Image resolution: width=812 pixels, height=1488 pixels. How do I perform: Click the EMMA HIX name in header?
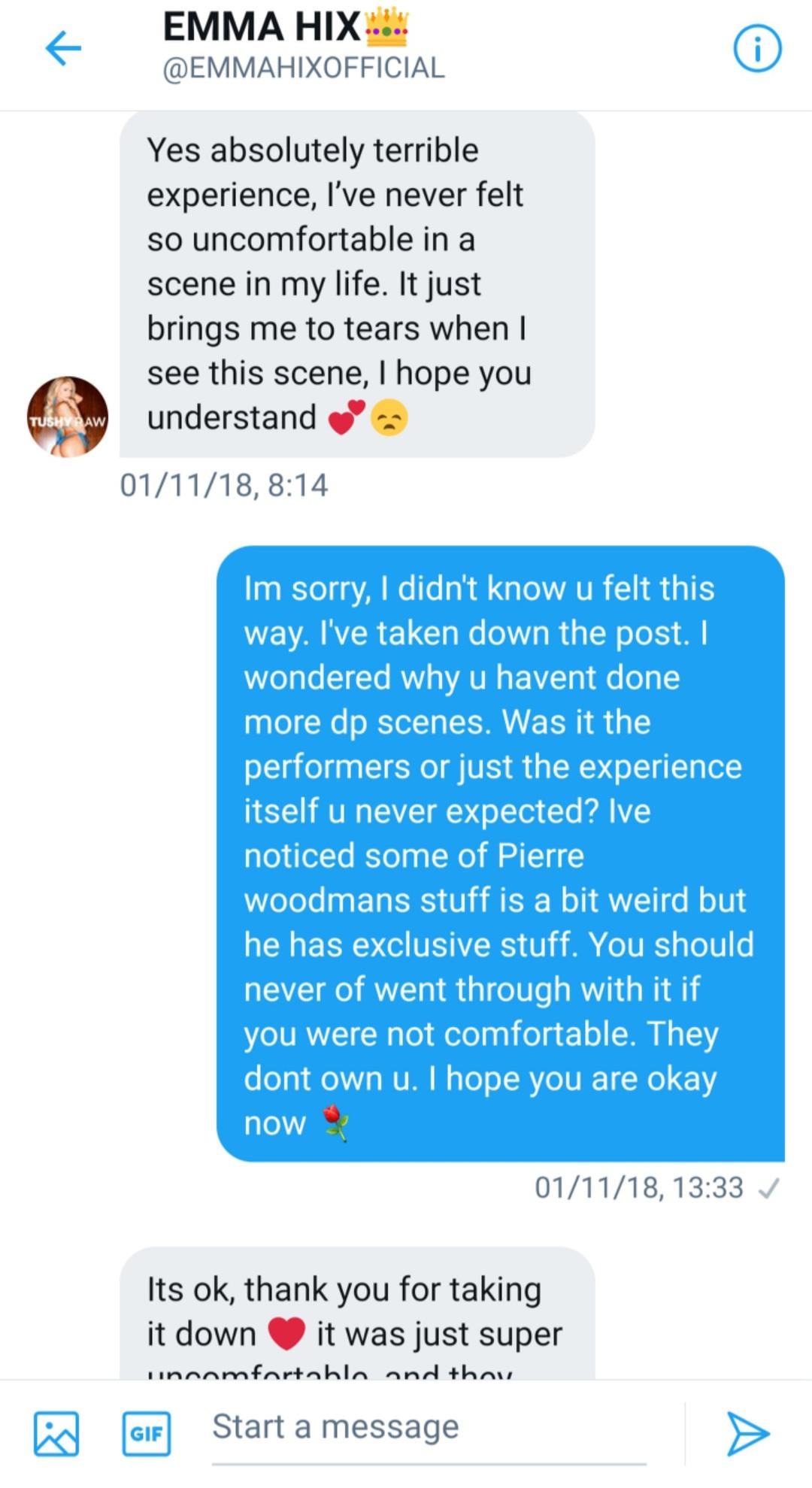pyautogui.click(x=262, y=27)
